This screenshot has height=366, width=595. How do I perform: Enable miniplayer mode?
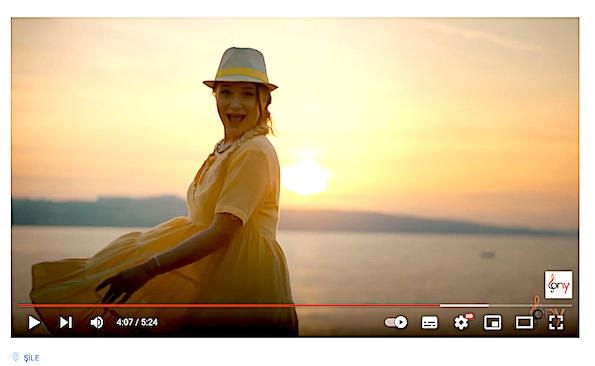pyautogui.click(x=492, y=323)
